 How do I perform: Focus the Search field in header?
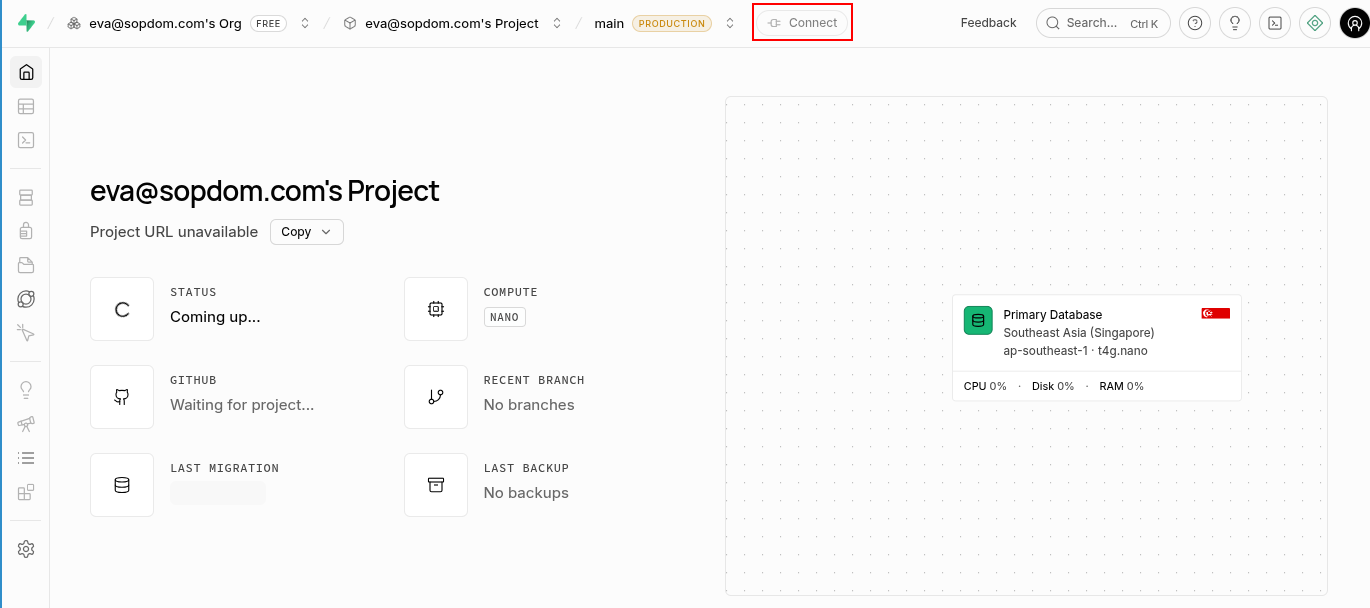click(1103, 23)
